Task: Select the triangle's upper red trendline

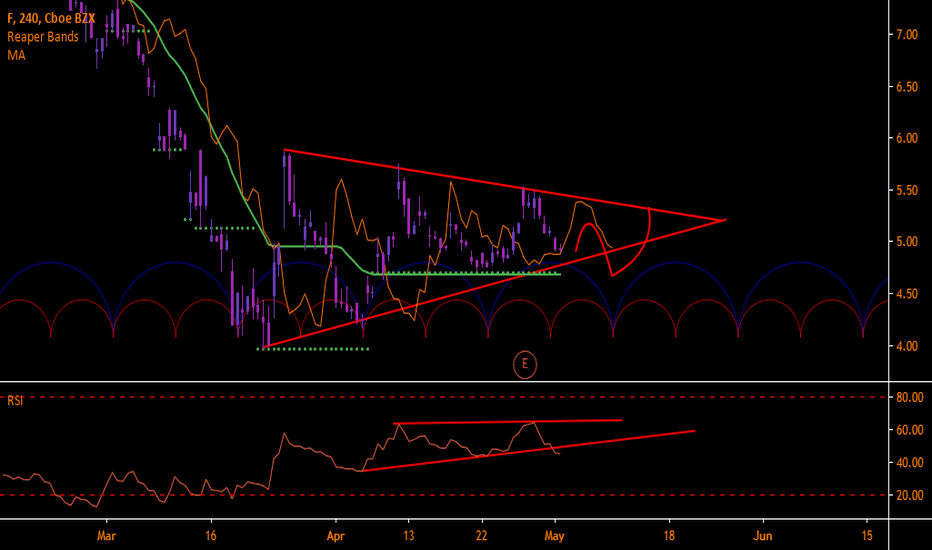Action: point(504,184)
